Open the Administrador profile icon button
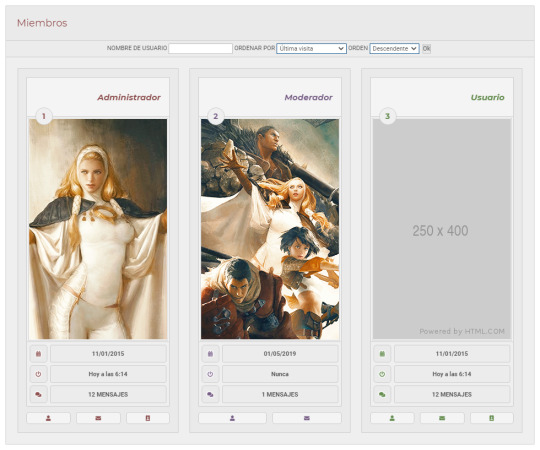Image resolution: width=540 pixels, height=450 pixels. (49, 418)
